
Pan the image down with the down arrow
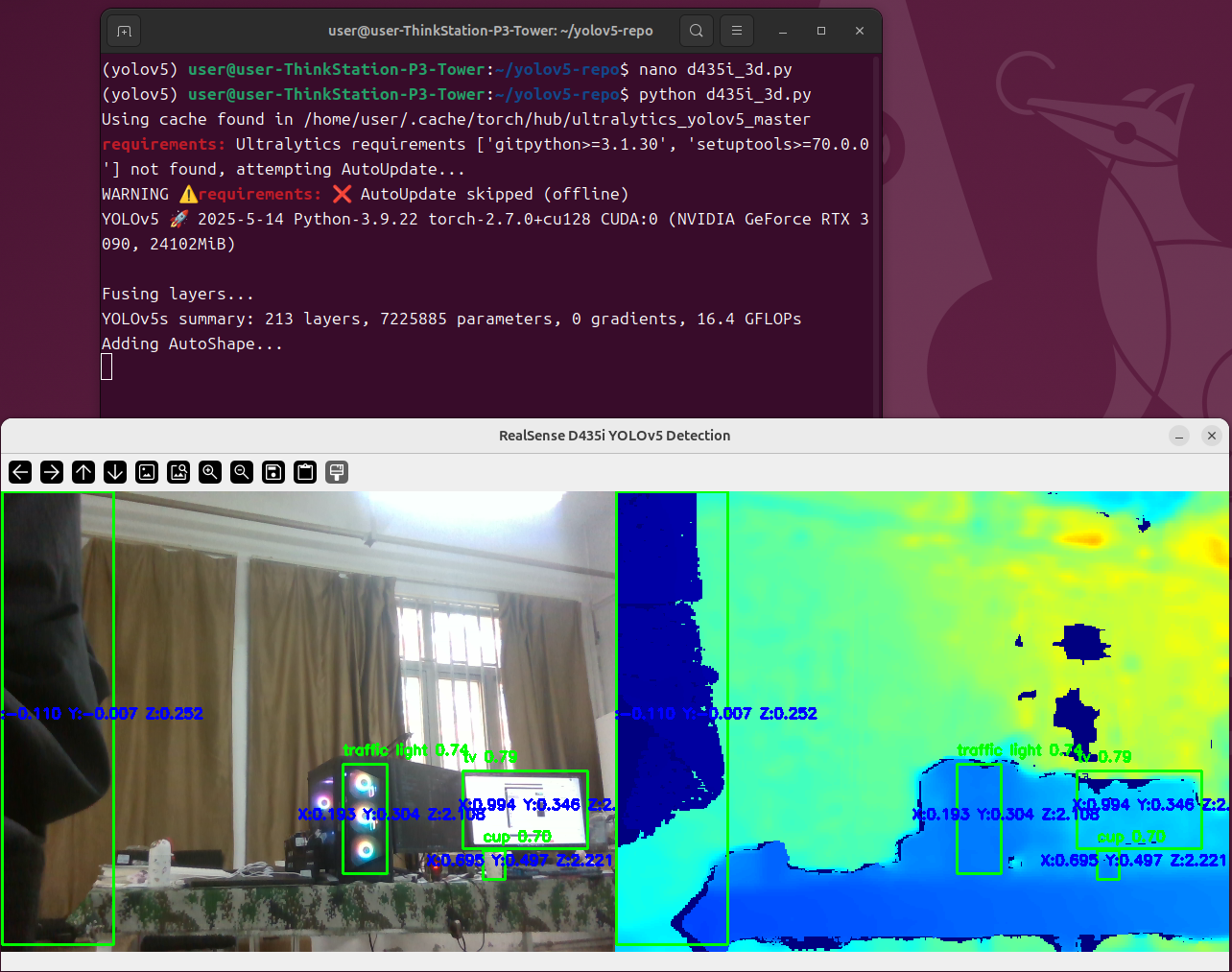click(115, 472)
